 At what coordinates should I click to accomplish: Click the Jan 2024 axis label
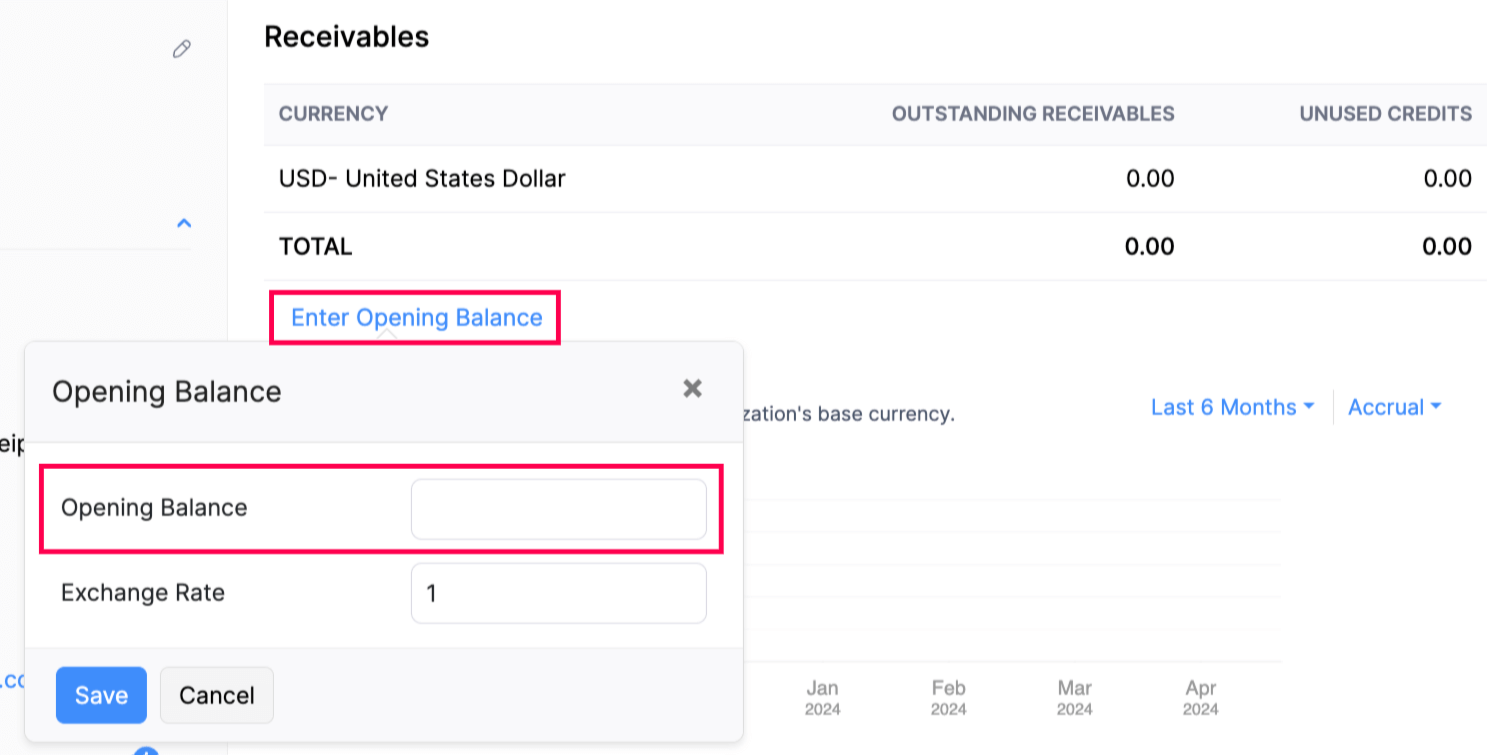tap(822, 697)
